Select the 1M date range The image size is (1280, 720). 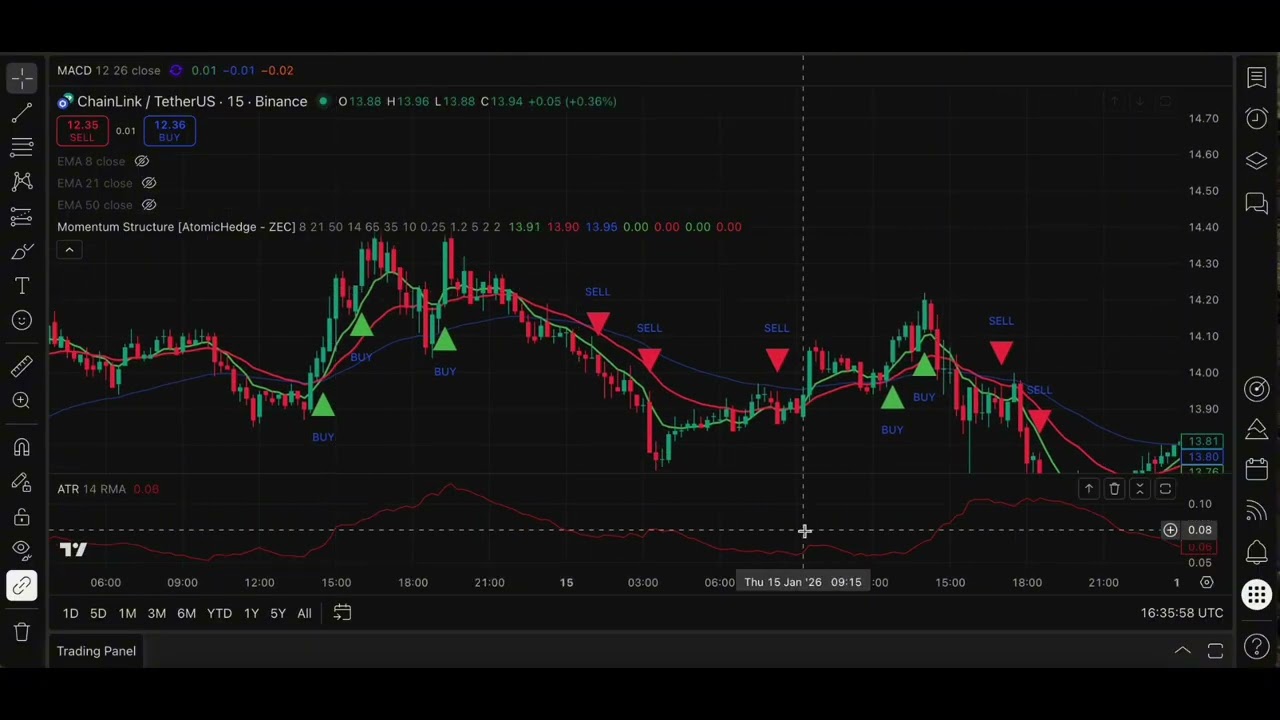(x=127, y=613)
